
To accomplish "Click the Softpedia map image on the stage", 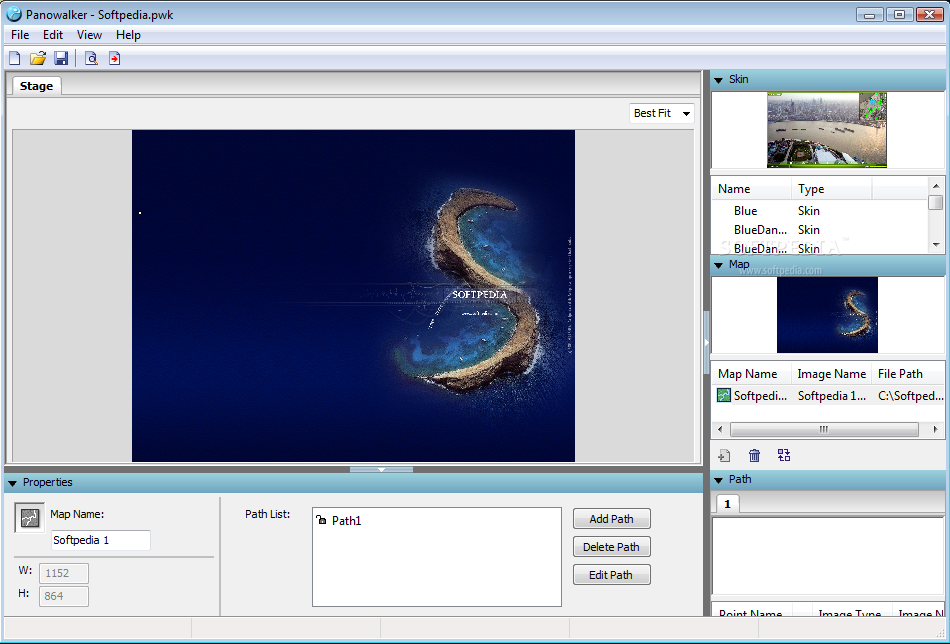I will click(353, 296).
